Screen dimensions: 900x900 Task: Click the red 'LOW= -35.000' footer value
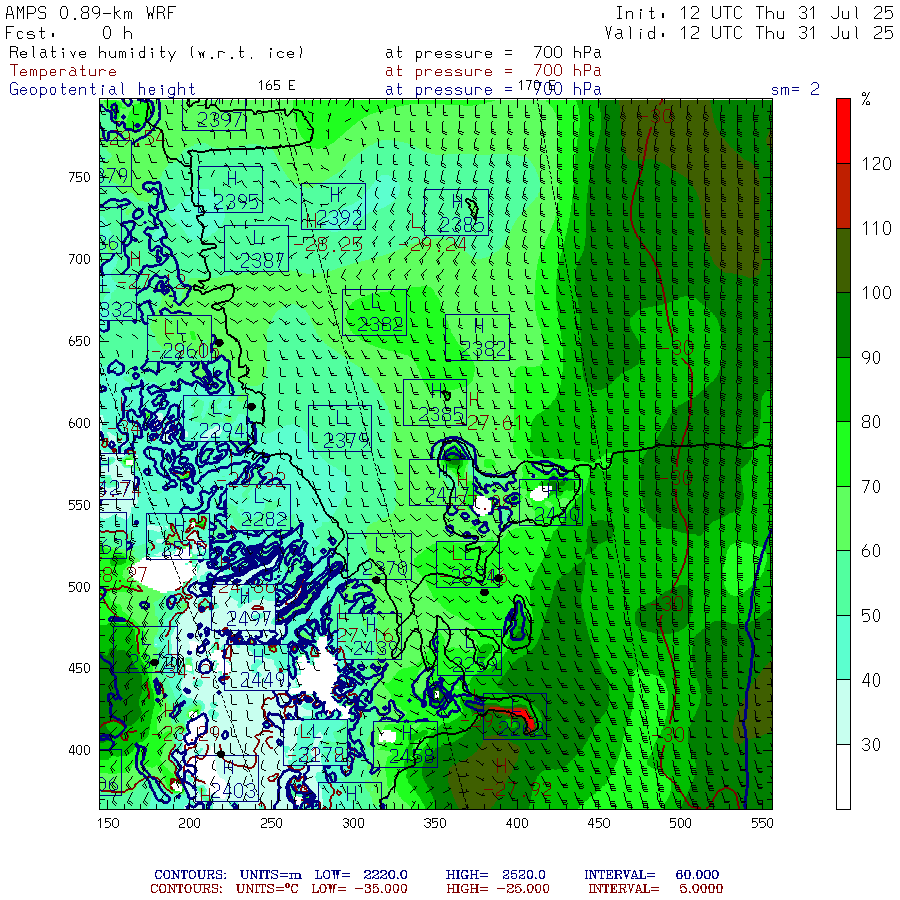coord(359,889)
